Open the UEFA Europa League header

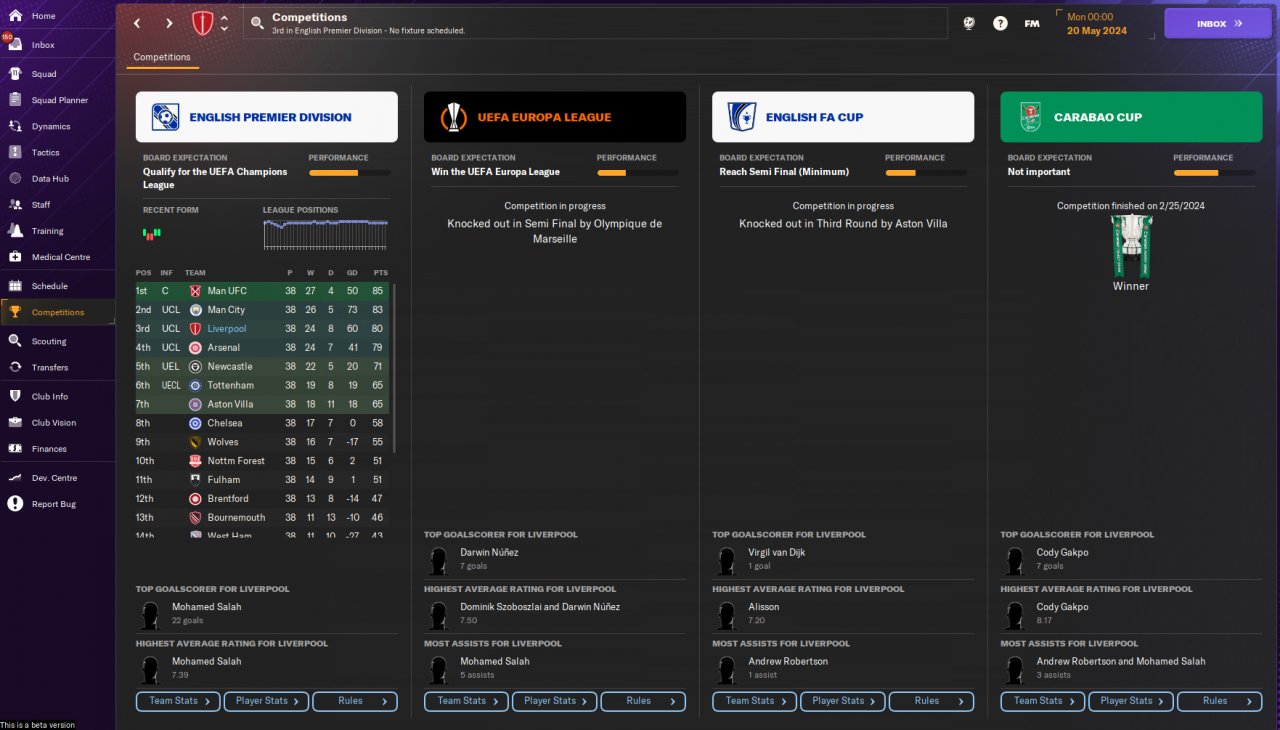555,117
